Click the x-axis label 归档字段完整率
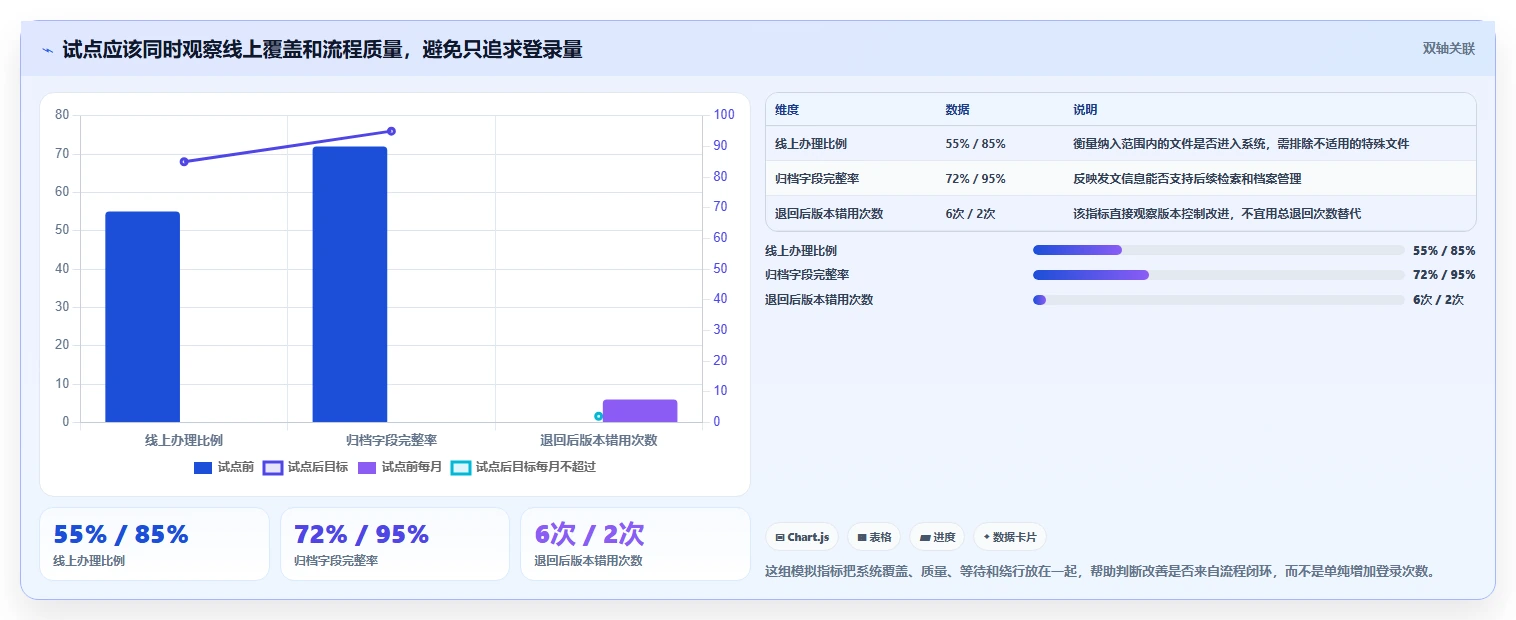Viewport: 1516px width, 620px height. point(391,440)
